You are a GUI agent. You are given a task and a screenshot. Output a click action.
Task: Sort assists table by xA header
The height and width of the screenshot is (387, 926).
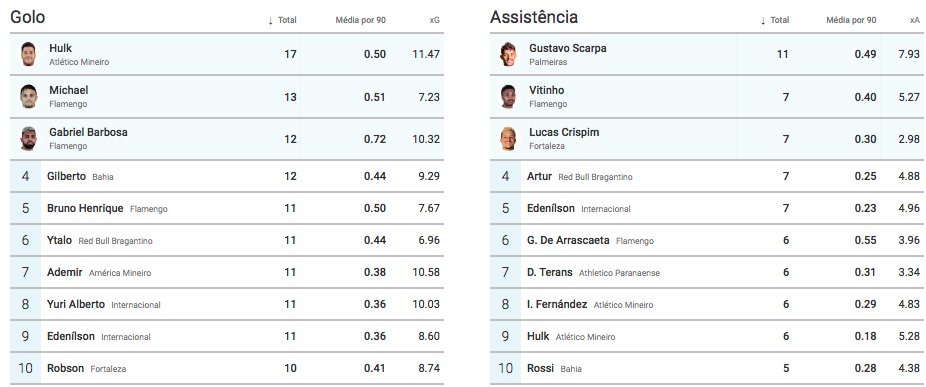pyautogui.click(x=915, y=20)
